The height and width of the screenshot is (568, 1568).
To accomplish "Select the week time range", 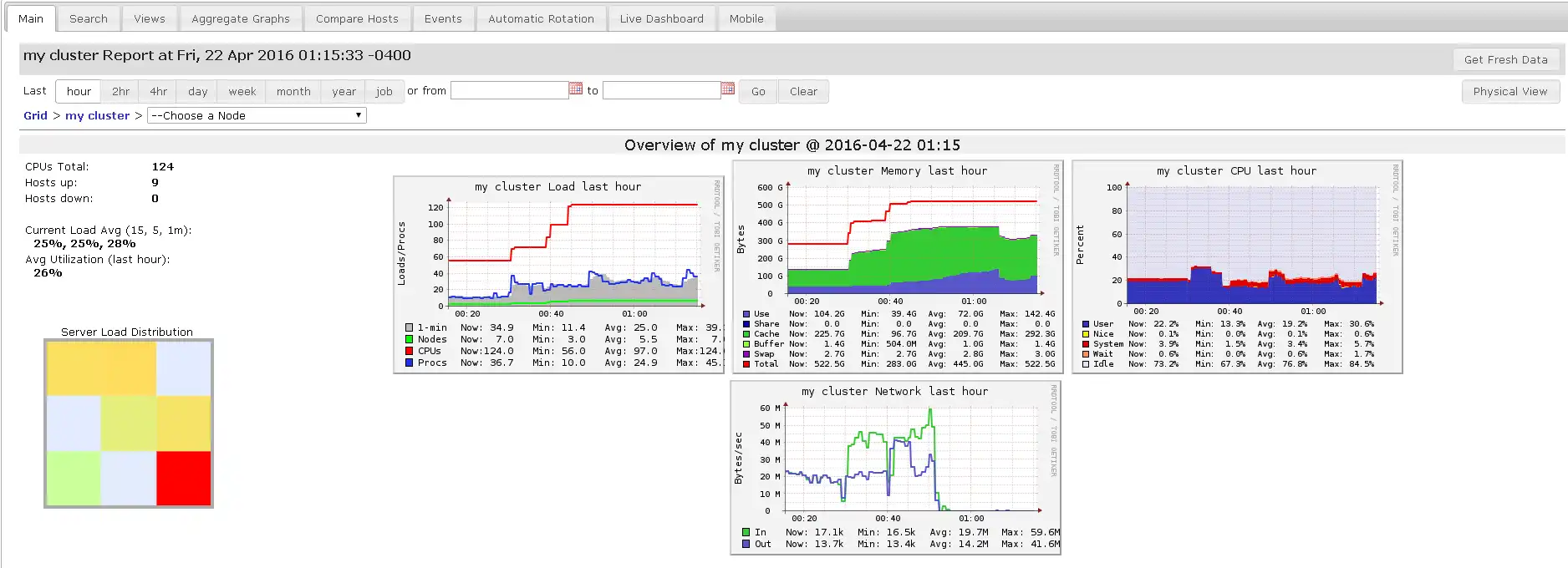I will point(242,91).
